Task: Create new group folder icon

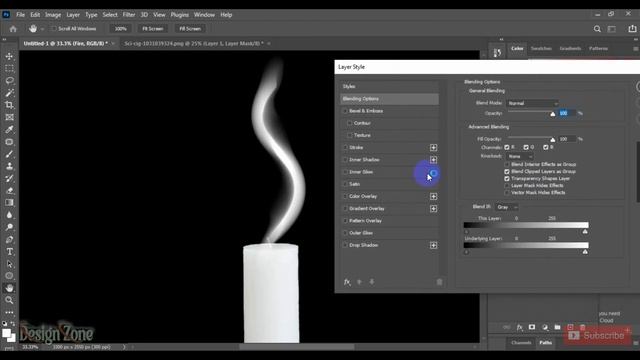Action: coord(558,327)
